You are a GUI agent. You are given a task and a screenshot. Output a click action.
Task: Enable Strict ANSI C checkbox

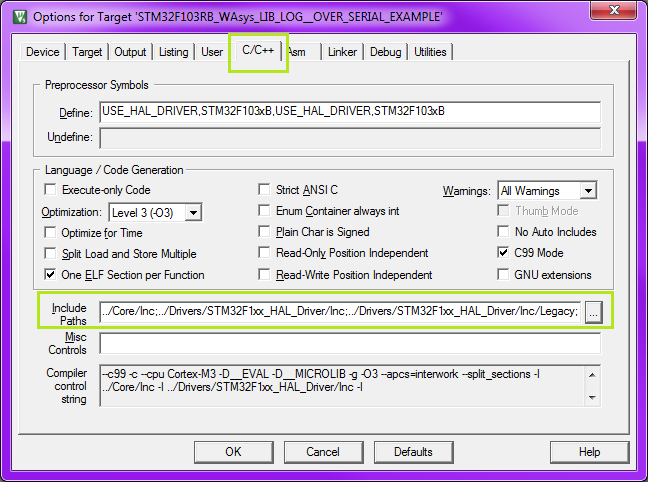point(264,190)
